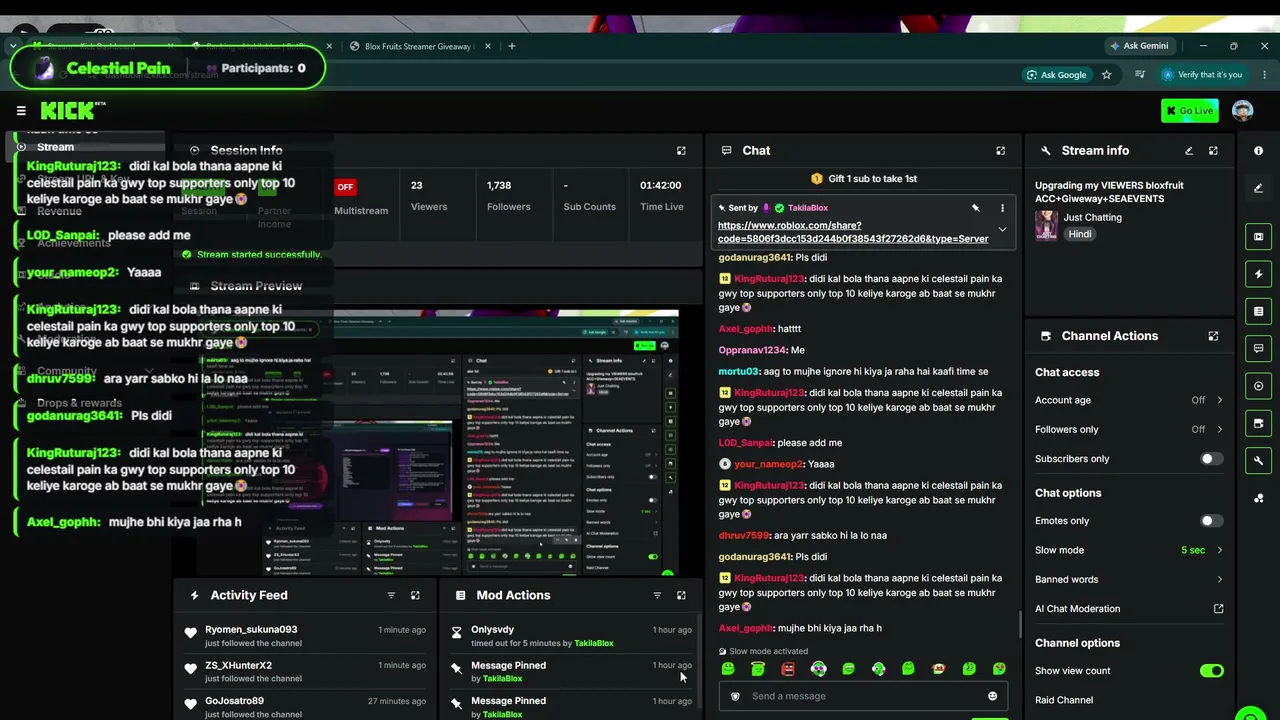
Task: Open the info icon in right sidebar
Action: click(x=1258, y=151)
